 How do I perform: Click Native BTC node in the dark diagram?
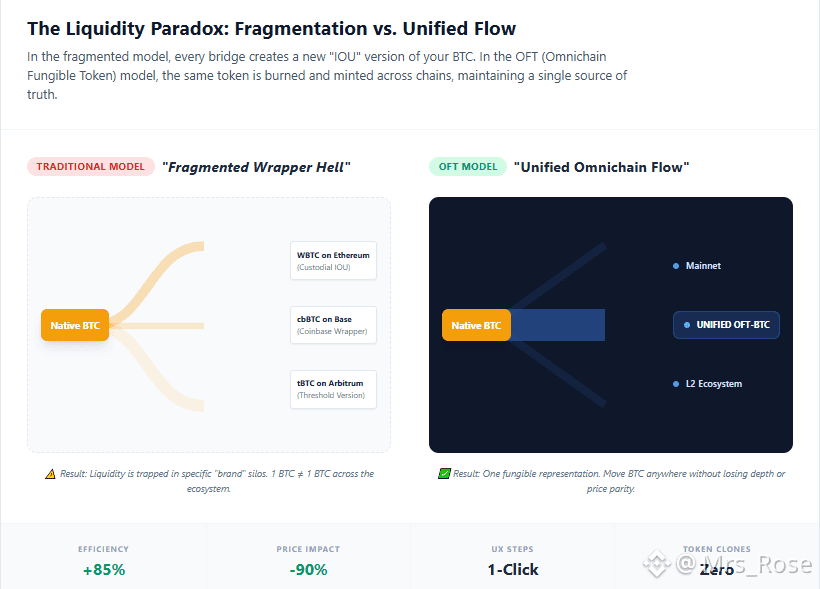476,325
